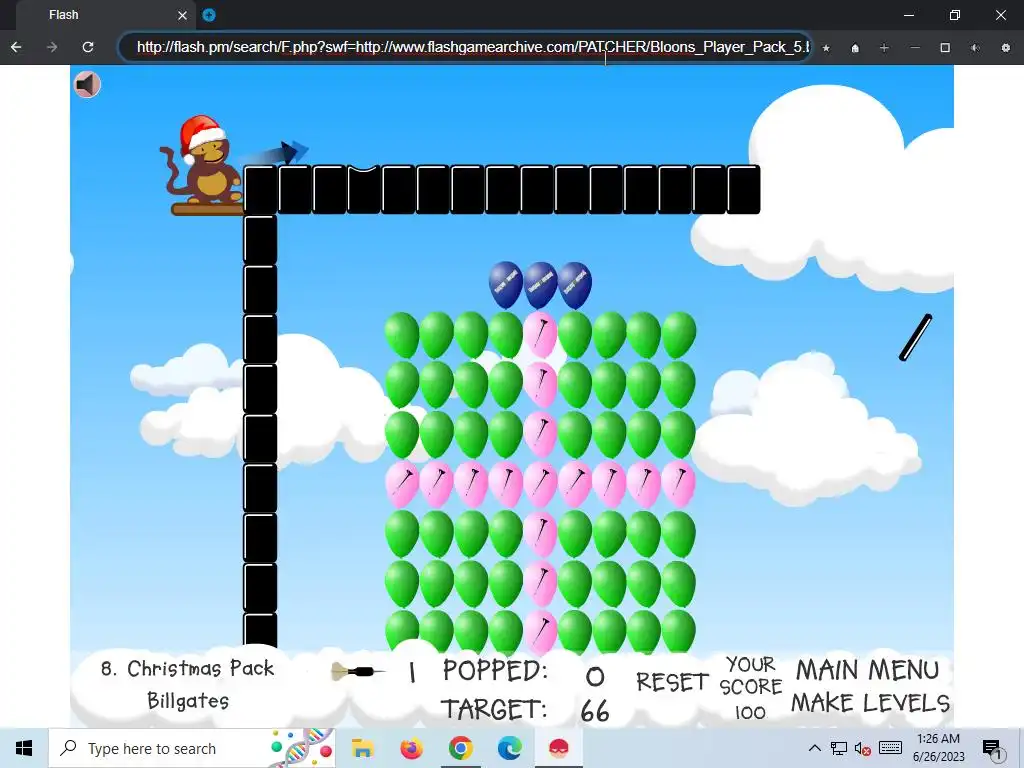The height and width of the screenshot is (768, 1024).
Task: Click the Santa-hat monkey character
Action: tap(200, 161)
